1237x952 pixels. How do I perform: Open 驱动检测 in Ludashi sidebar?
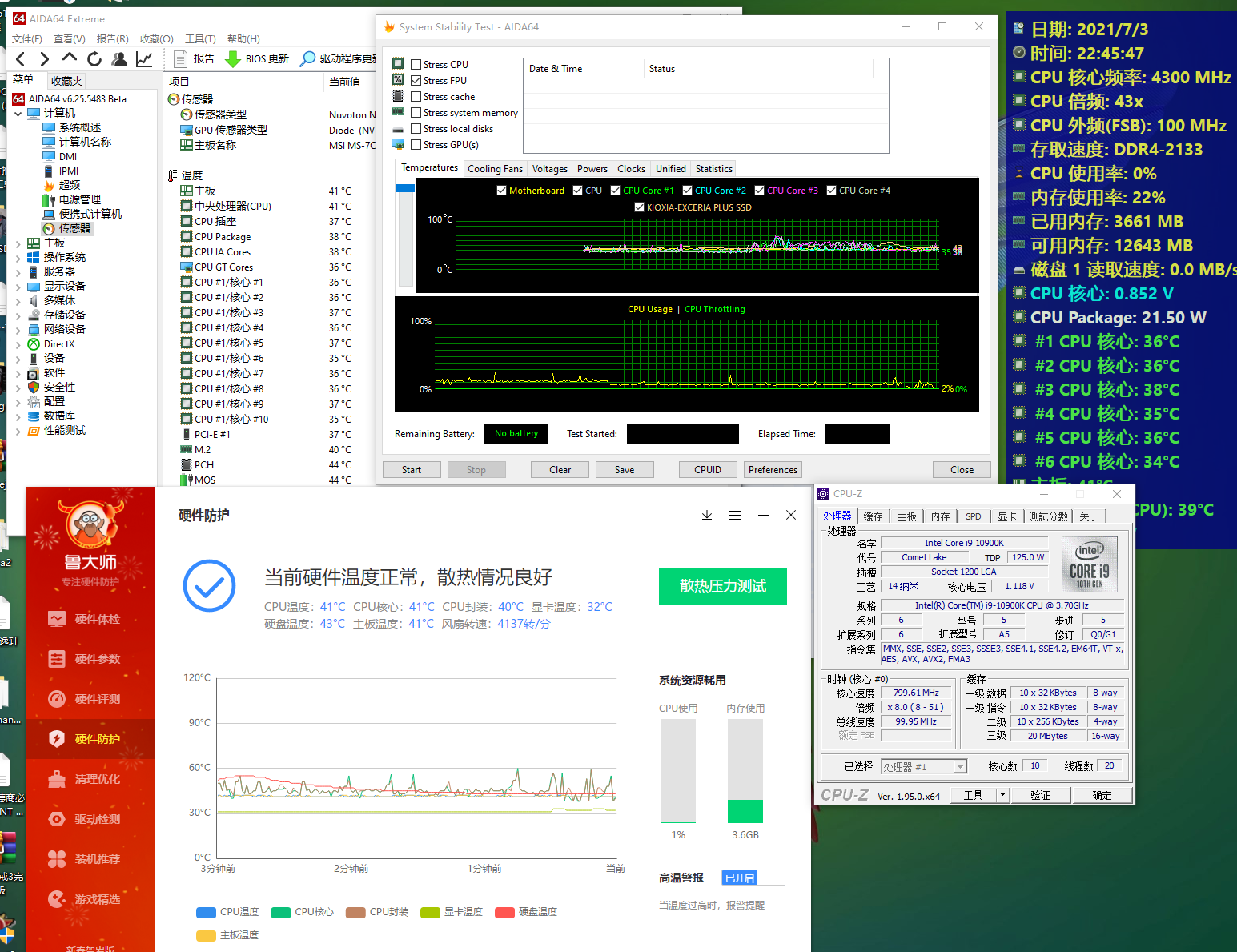pyautogui.click(x=90, y=819)
